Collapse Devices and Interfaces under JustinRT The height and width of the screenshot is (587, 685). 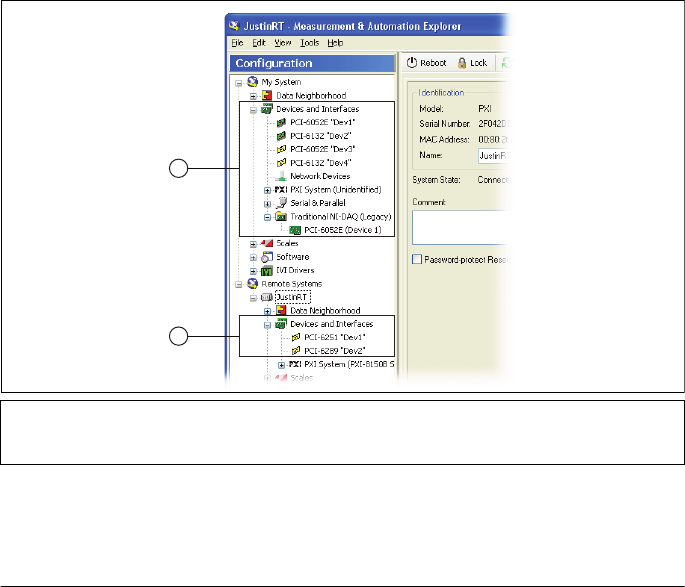click(x=267, y=325)
